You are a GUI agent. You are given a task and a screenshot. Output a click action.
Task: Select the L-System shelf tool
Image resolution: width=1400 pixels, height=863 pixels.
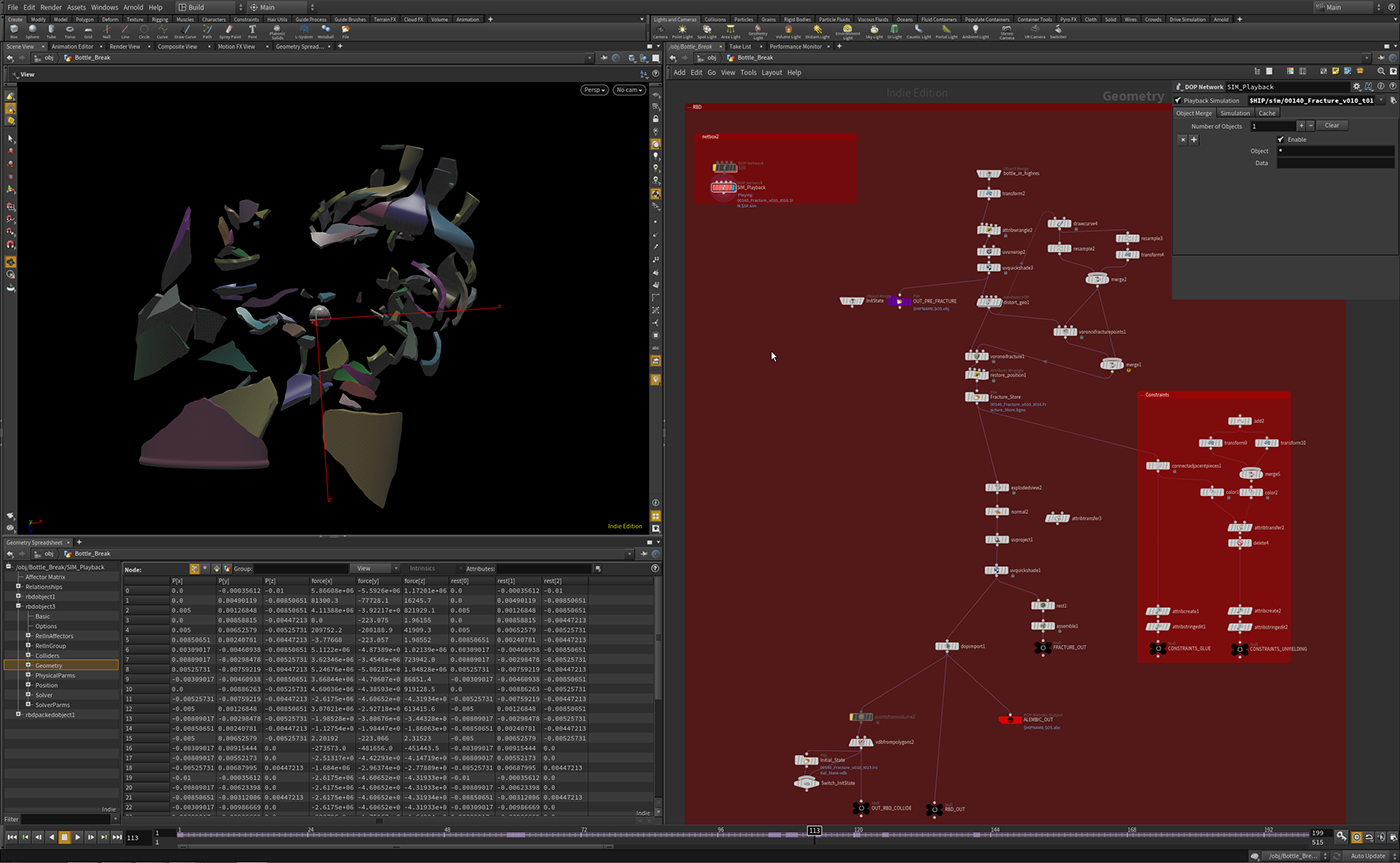[x=302, y=31]
